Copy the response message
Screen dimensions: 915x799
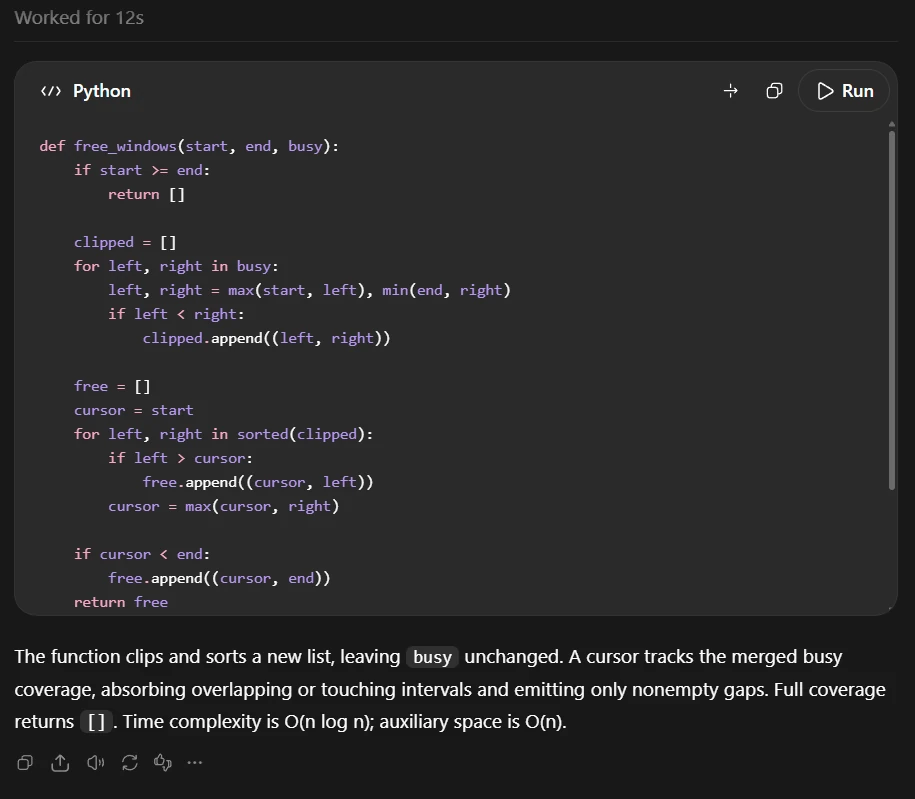tap(25, 763)
